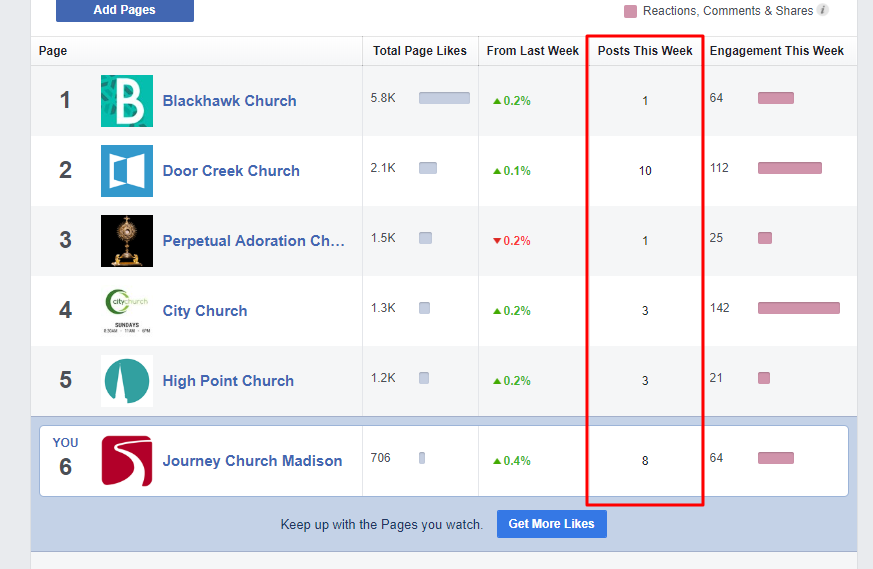
Task: Click the City Church logo icon
Action: tap(127, 311)
